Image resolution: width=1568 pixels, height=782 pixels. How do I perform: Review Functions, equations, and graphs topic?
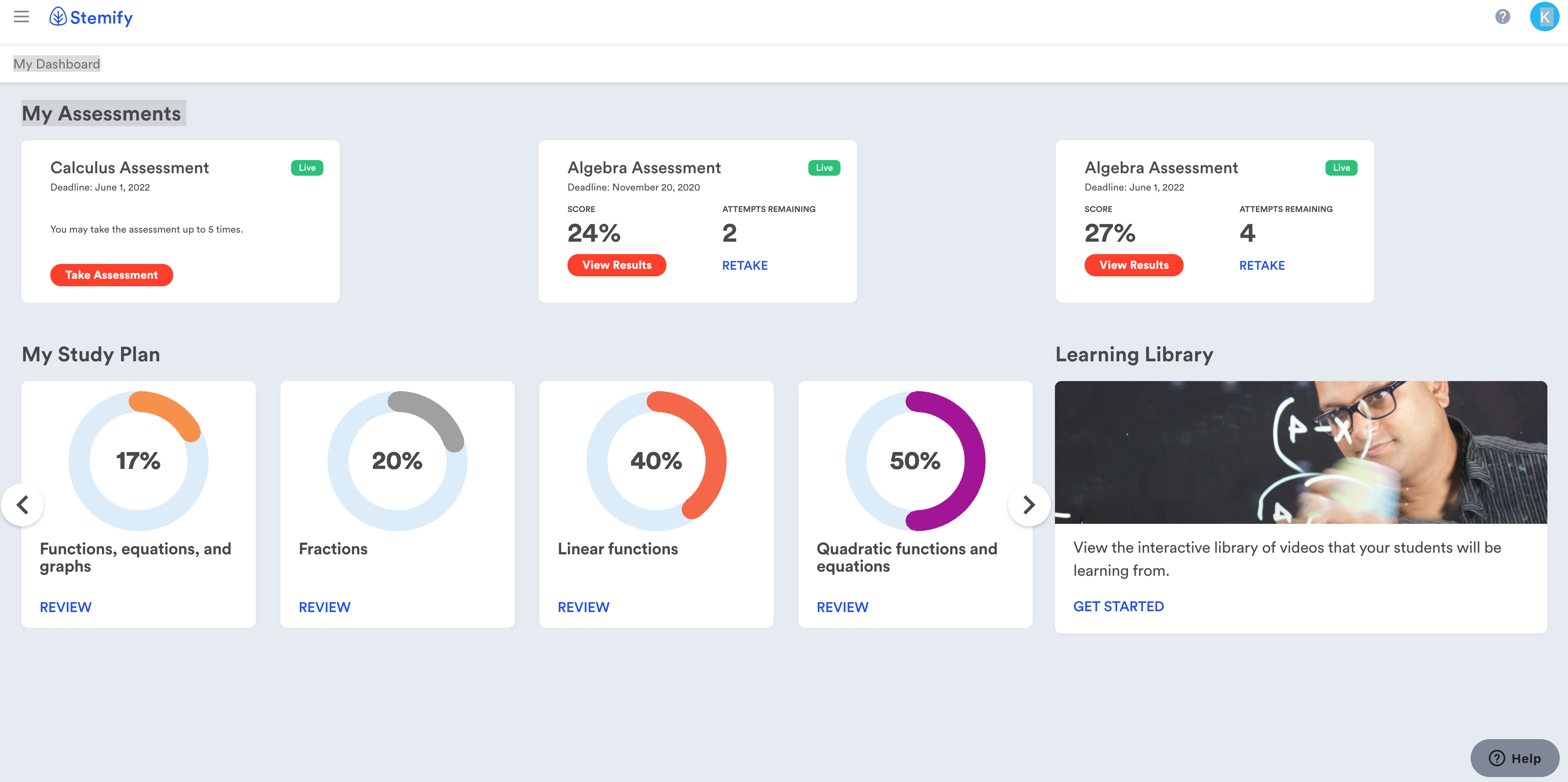[66, 607]
